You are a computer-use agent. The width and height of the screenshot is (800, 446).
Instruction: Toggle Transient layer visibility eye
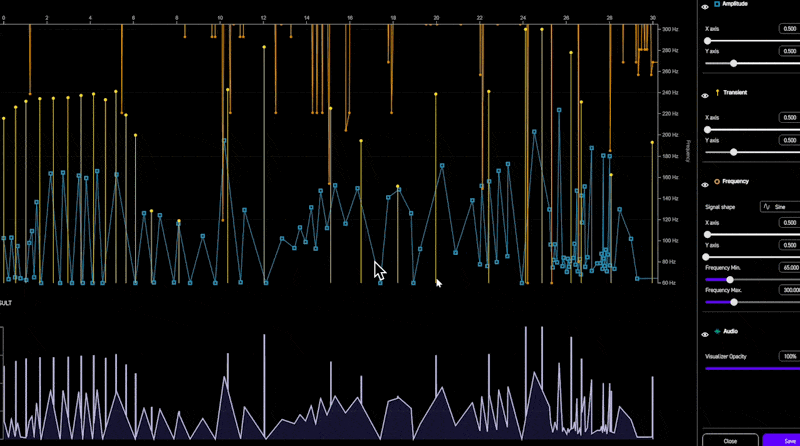click(705, 95)
